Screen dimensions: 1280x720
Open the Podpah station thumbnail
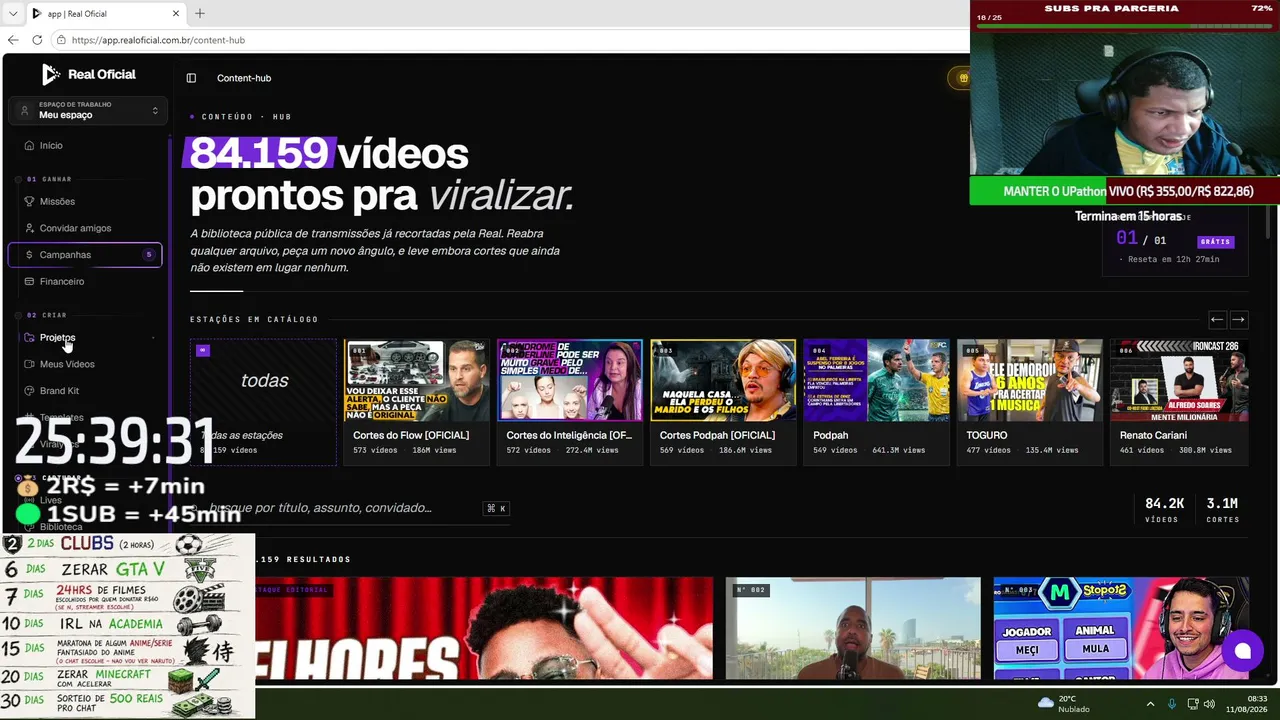click(x=877, y=380)
